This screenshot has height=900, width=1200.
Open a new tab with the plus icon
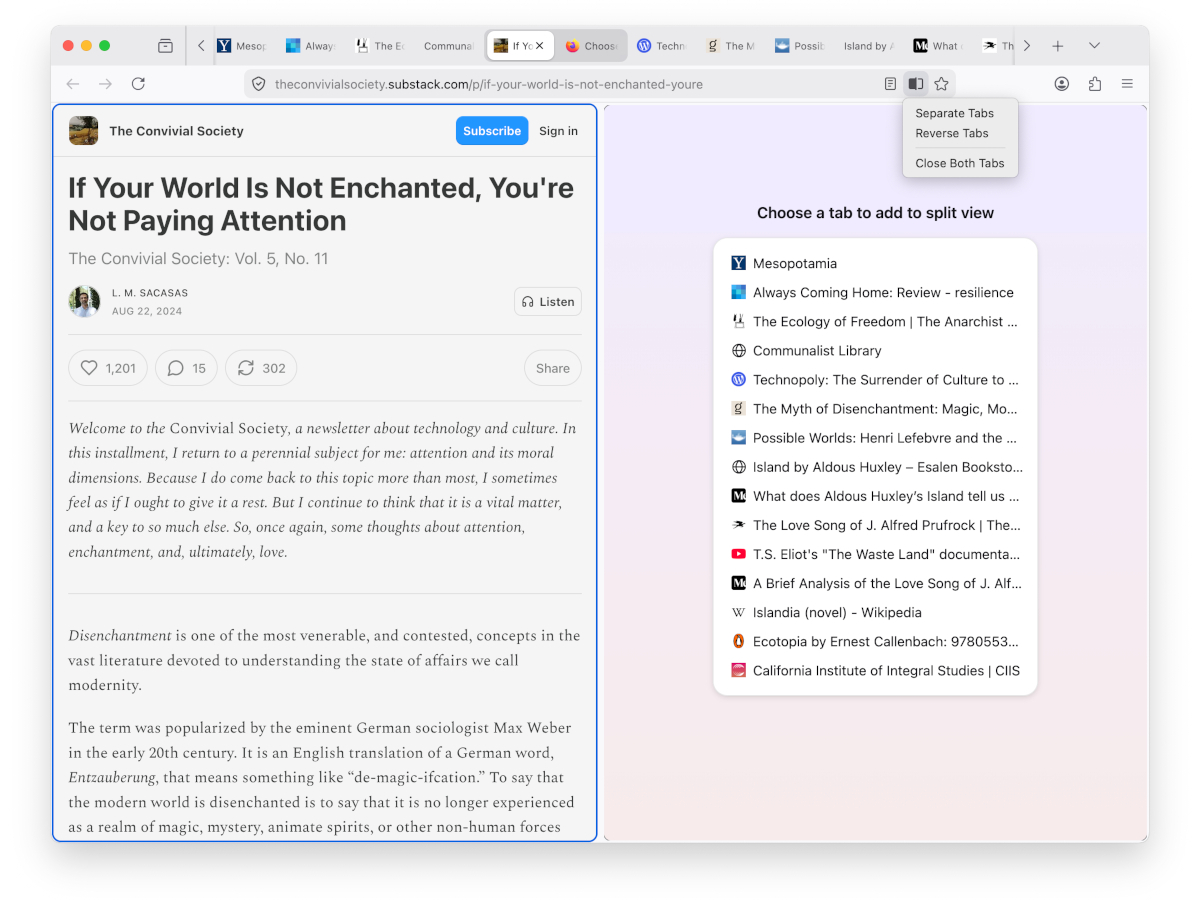[1058, 46]
